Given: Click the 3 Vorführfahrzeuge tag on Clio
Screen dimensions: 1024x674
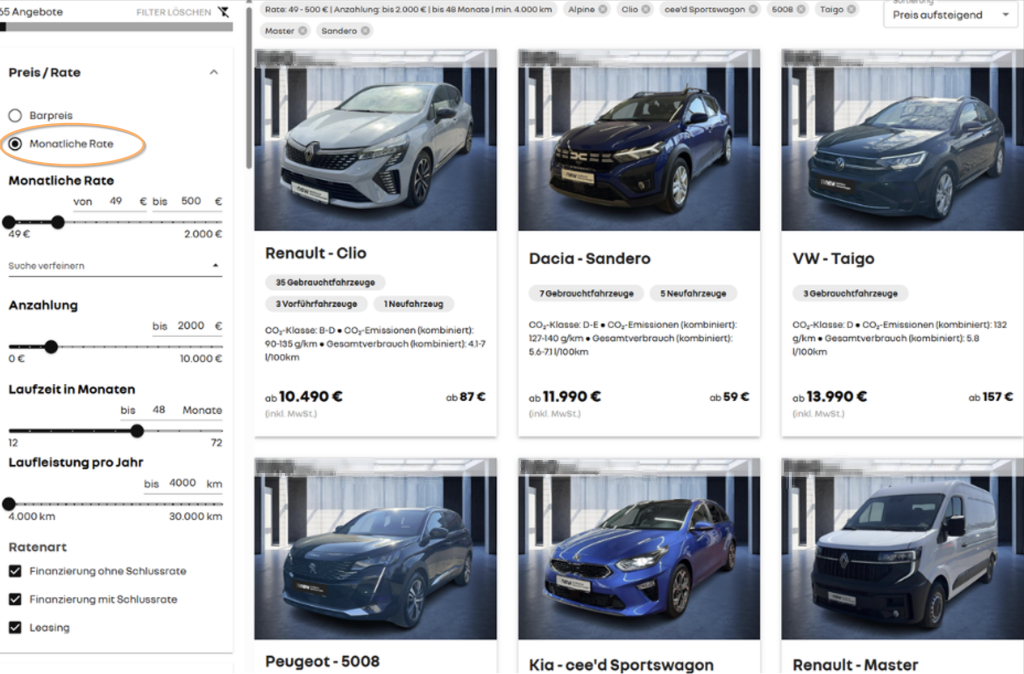Looking at the screenshot, I should pyautogui.click(x=316, y=304).
